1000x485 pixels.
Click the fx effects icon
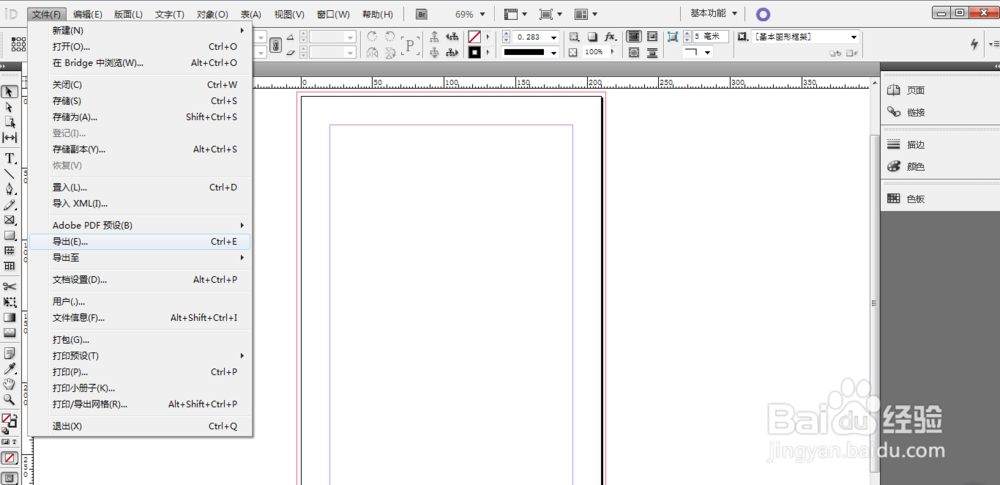click(x=610, y=37)
